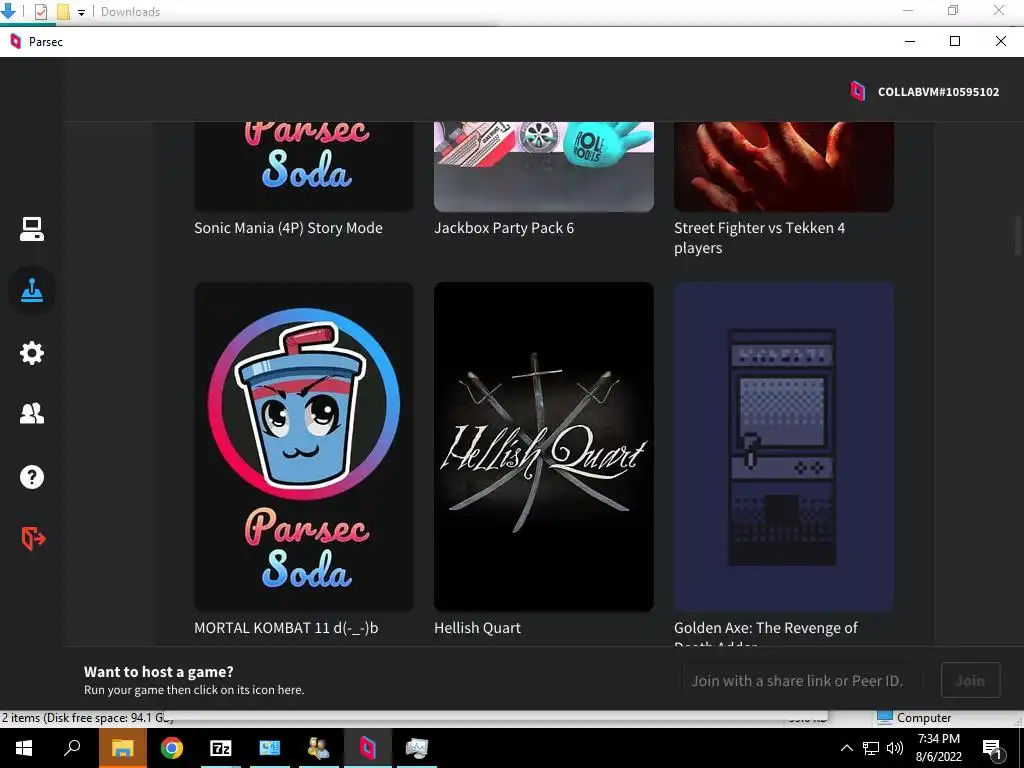Open the Golden Axe arcade cabinet thumbnail
1024x768 pixels.
click(784, 447)
